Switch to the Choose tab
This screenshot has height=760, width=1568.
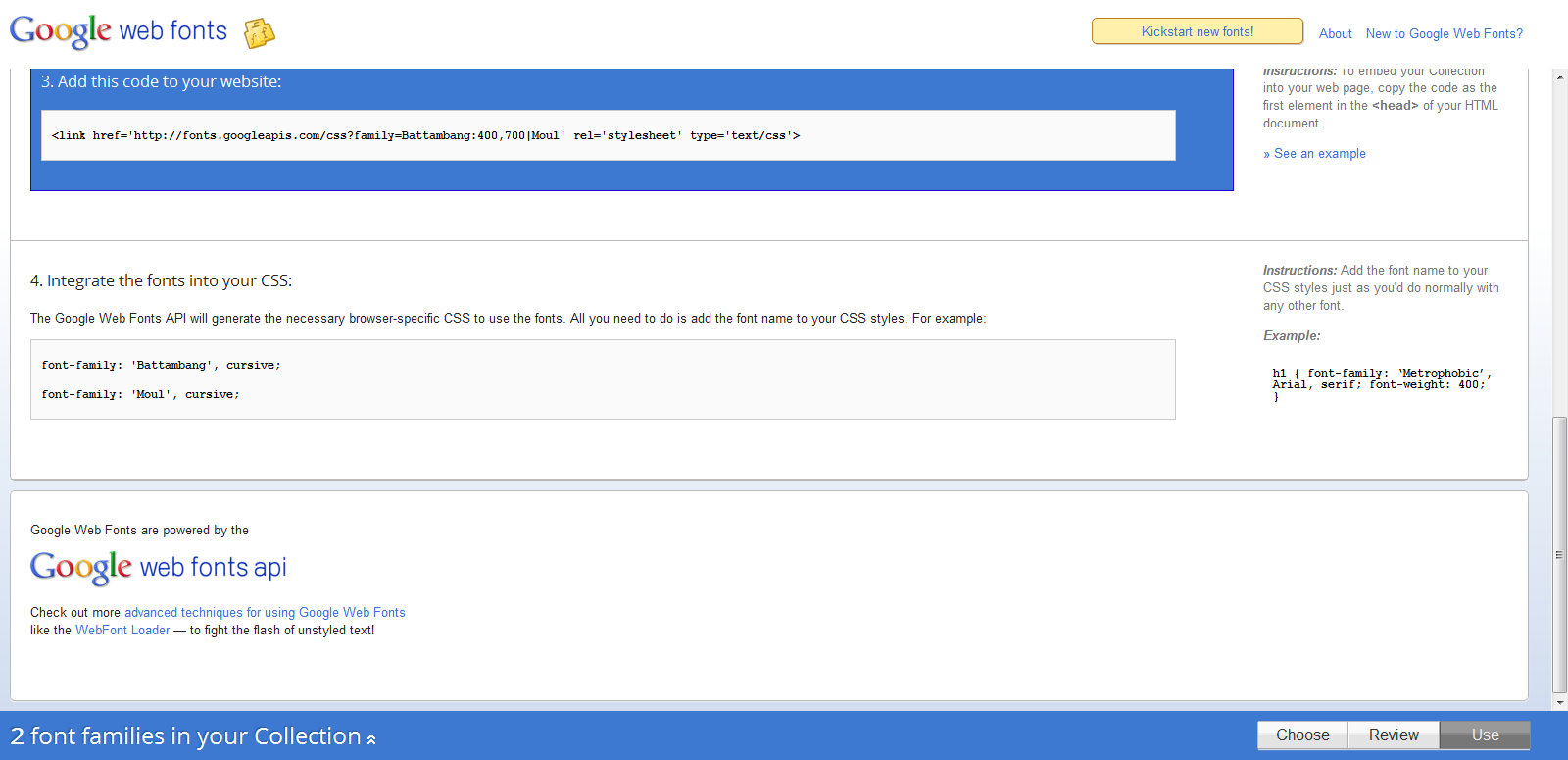point(1302,735)
